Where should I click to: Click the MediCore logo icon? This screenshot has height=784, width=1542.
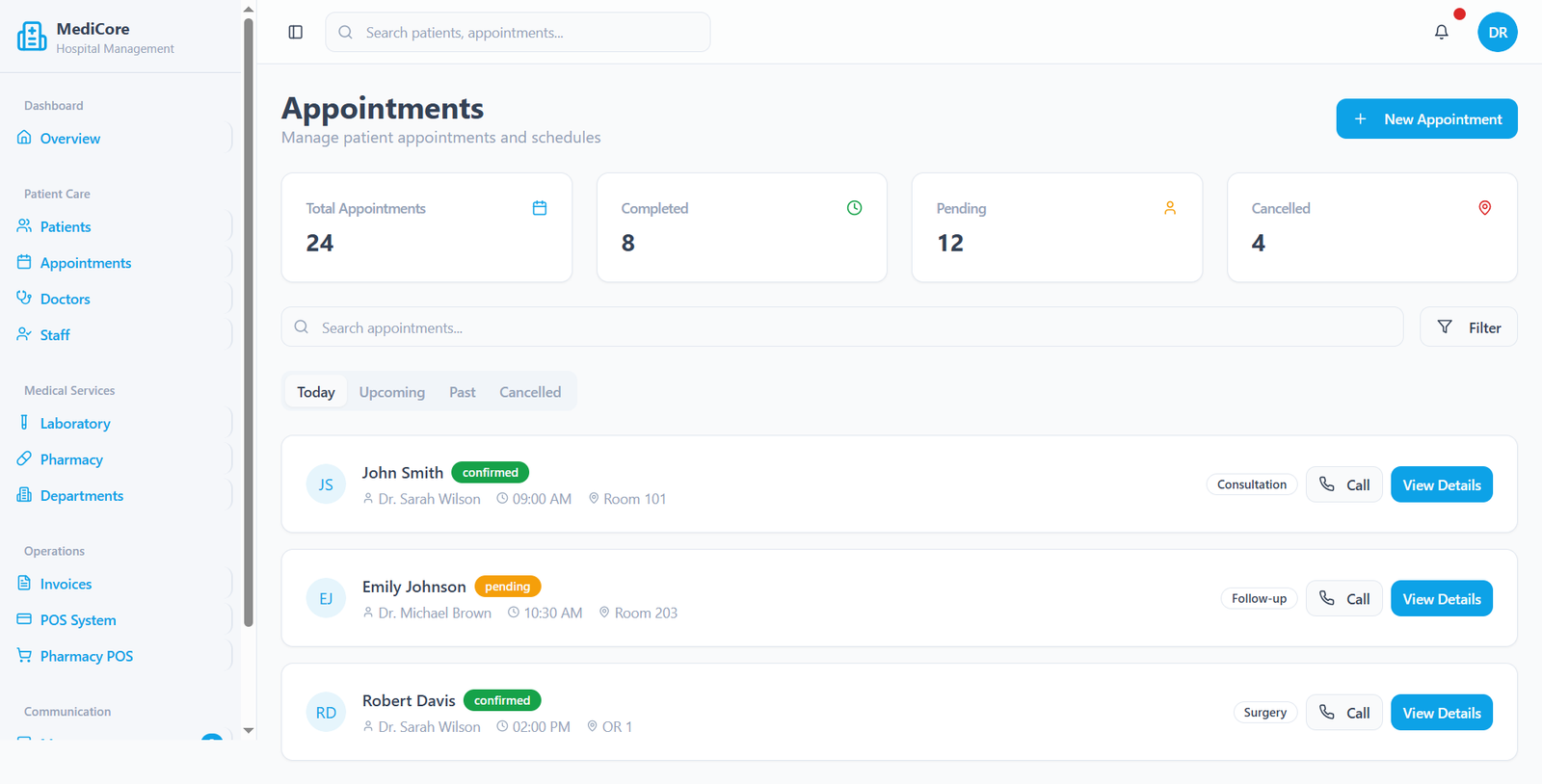tap(32, 37)
